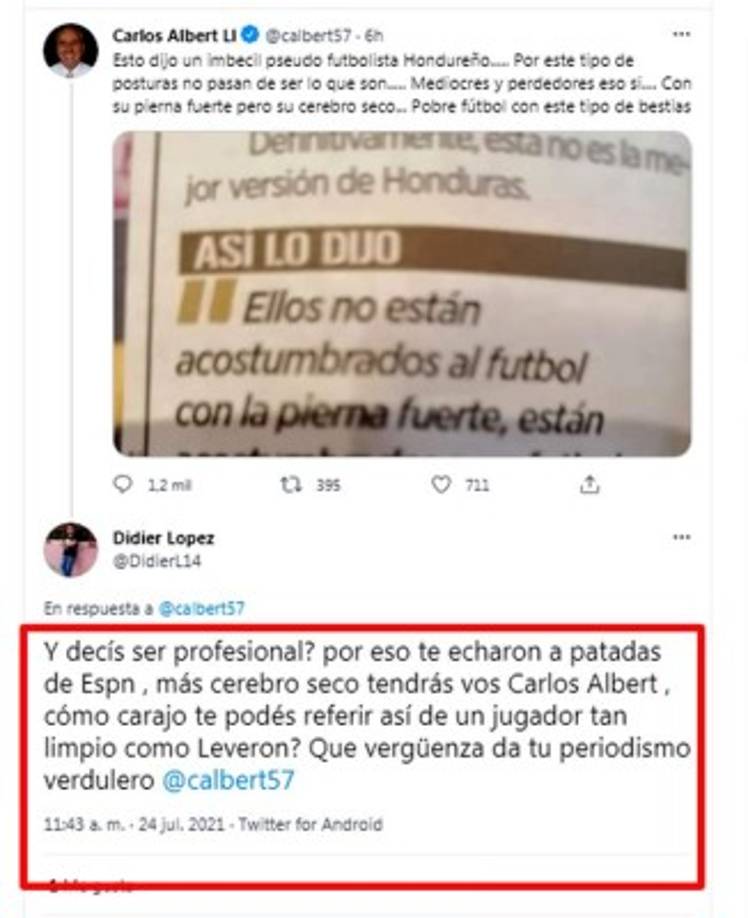Click the reply text starting Y decís ser profesional
748x918 pixels.
pos(367,716)
